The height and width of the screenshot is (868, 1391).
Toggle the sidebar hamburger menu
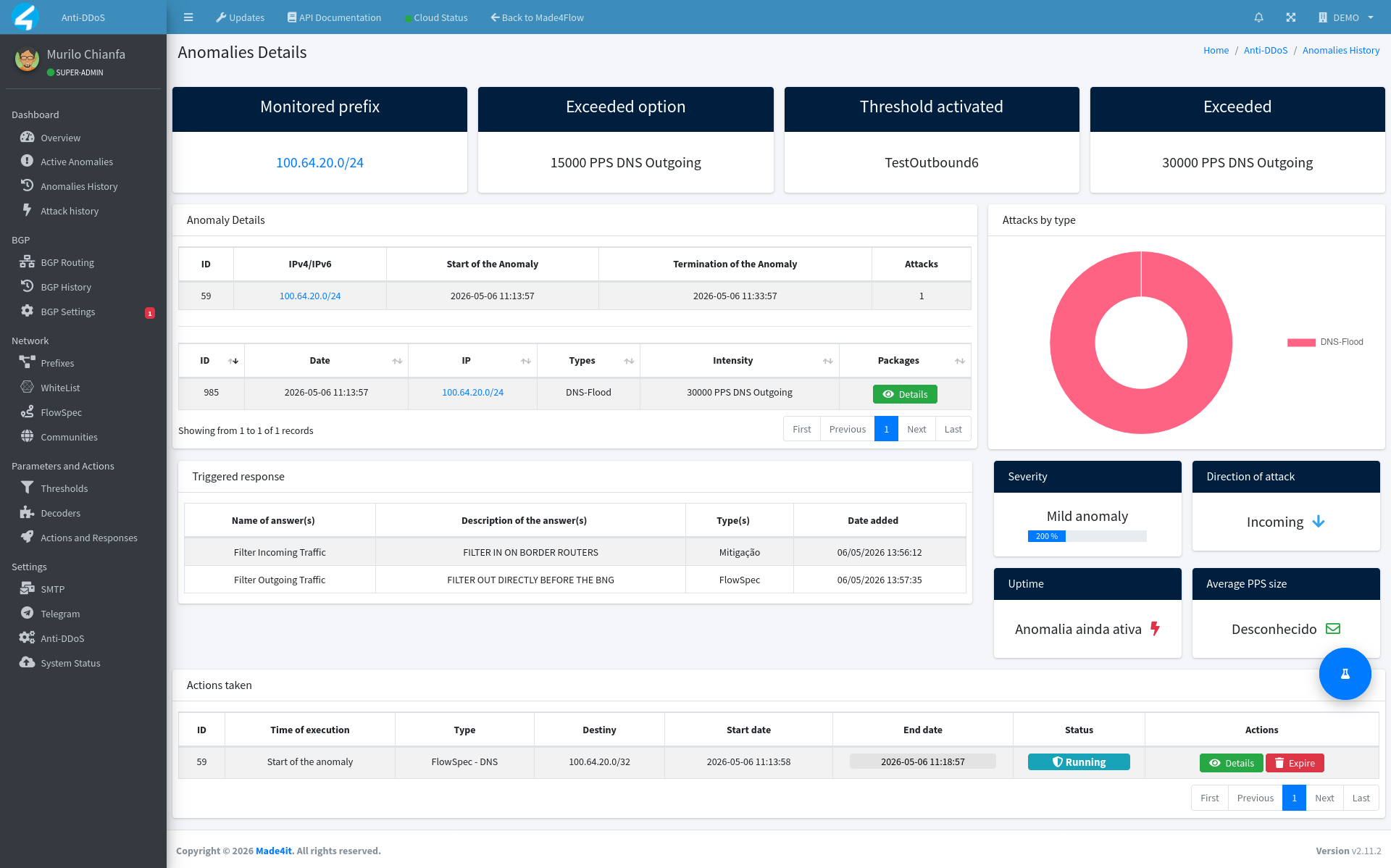point(188,17)
